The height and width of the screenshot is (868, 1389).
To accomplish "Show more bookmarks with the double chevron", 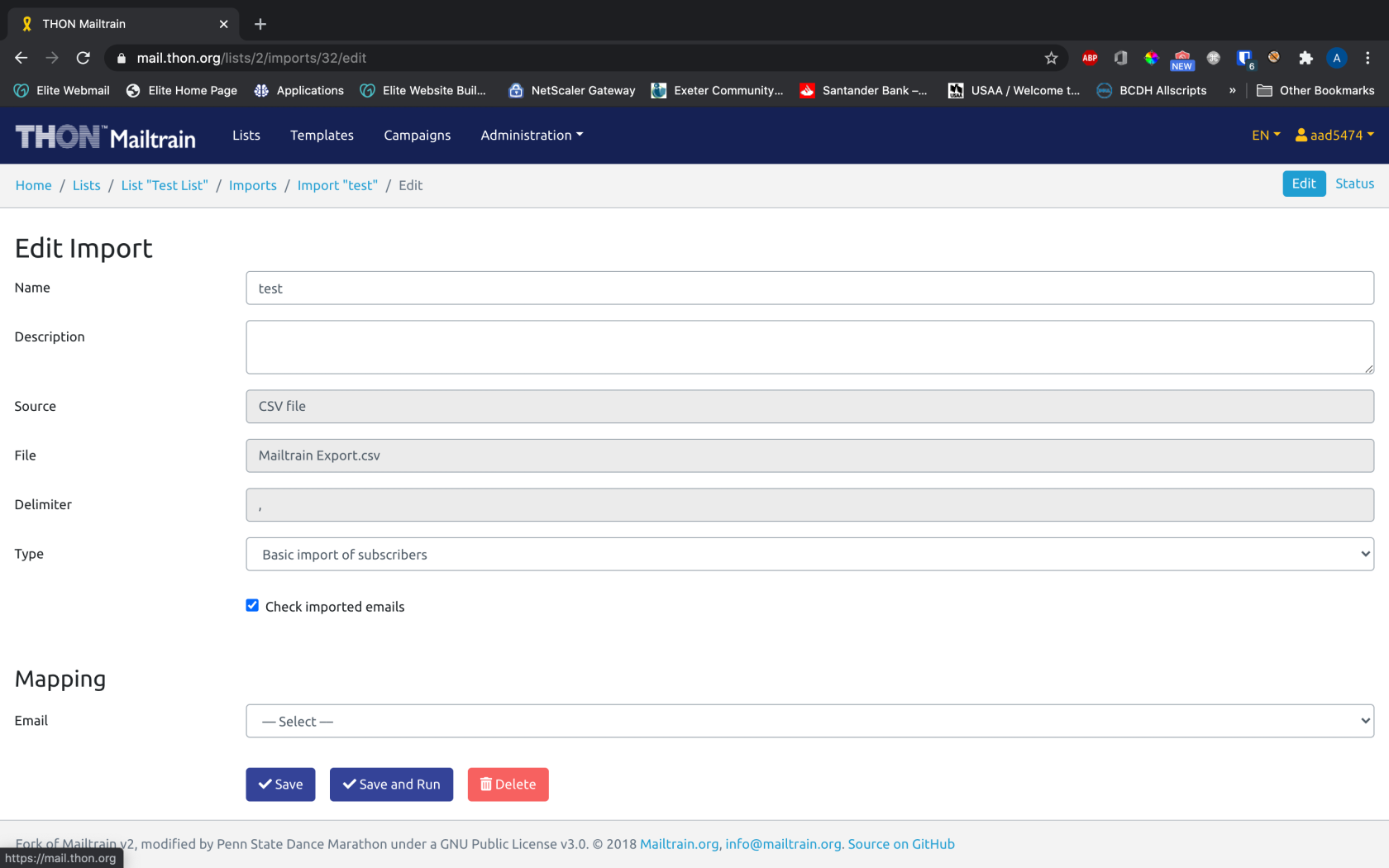I will click(x=1232, y=90).
